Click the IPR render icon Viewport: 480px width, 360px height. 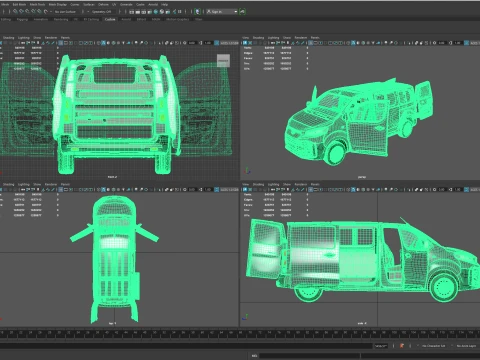[x=144, y=12]
